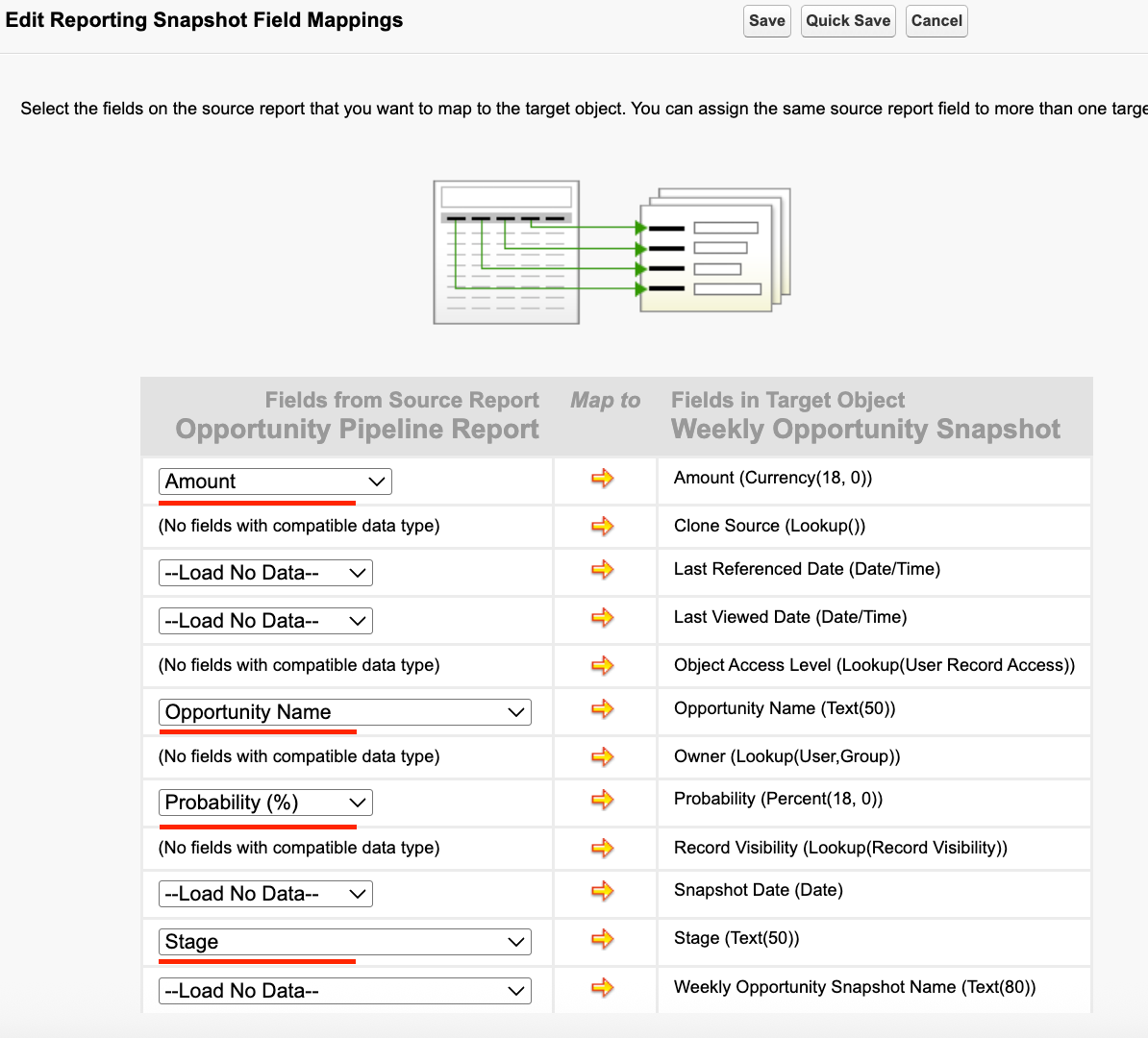The height and width of the screenshot is (1038, 1148).
Task: Click the arrow icon next to Clone Source
Action: coord(602,527)
